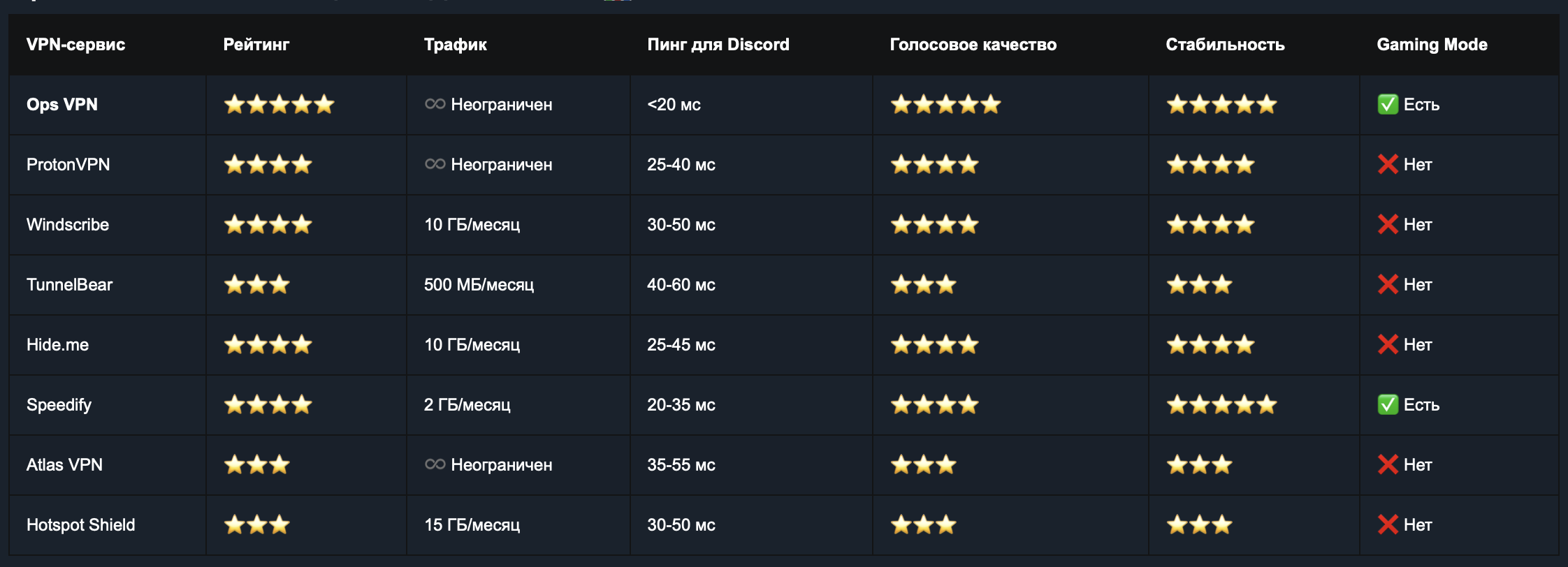Click red cross icon in Atlas VPN row

pyautogui.click(x=1387, y=465)
